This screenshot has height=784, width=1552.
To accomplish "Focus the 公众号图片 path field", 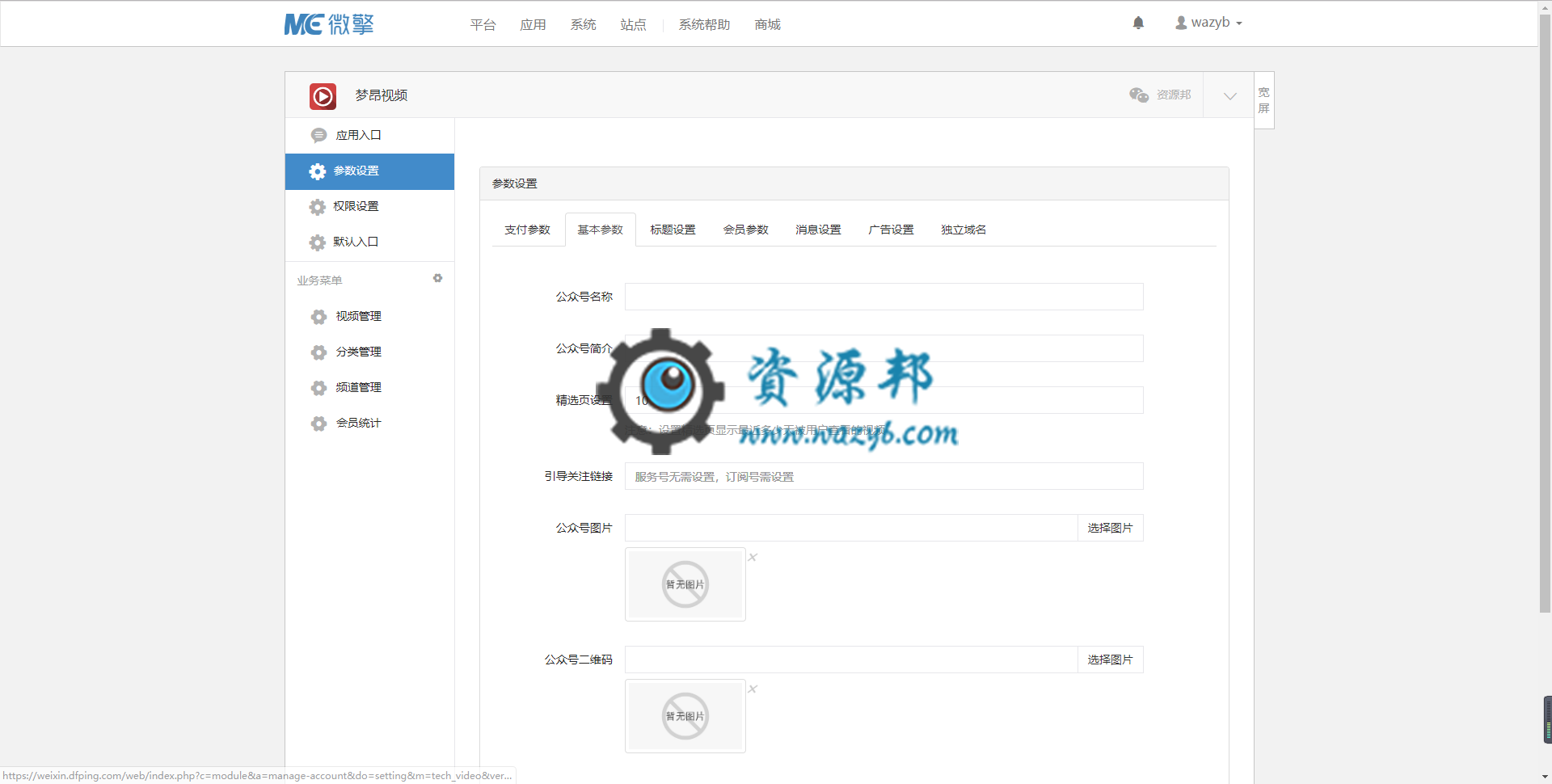I will [851, 528].
